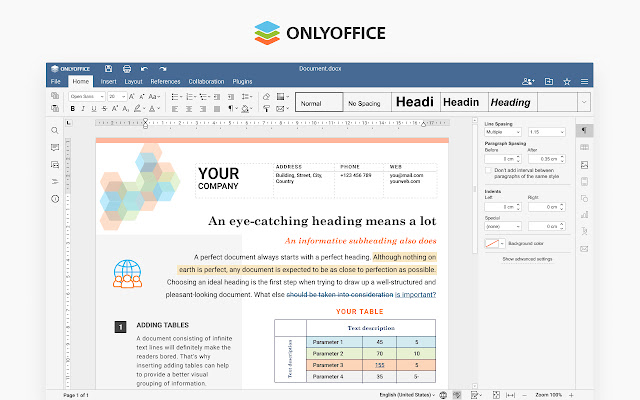Open the About info icon in left sidebar

(55, 199)
